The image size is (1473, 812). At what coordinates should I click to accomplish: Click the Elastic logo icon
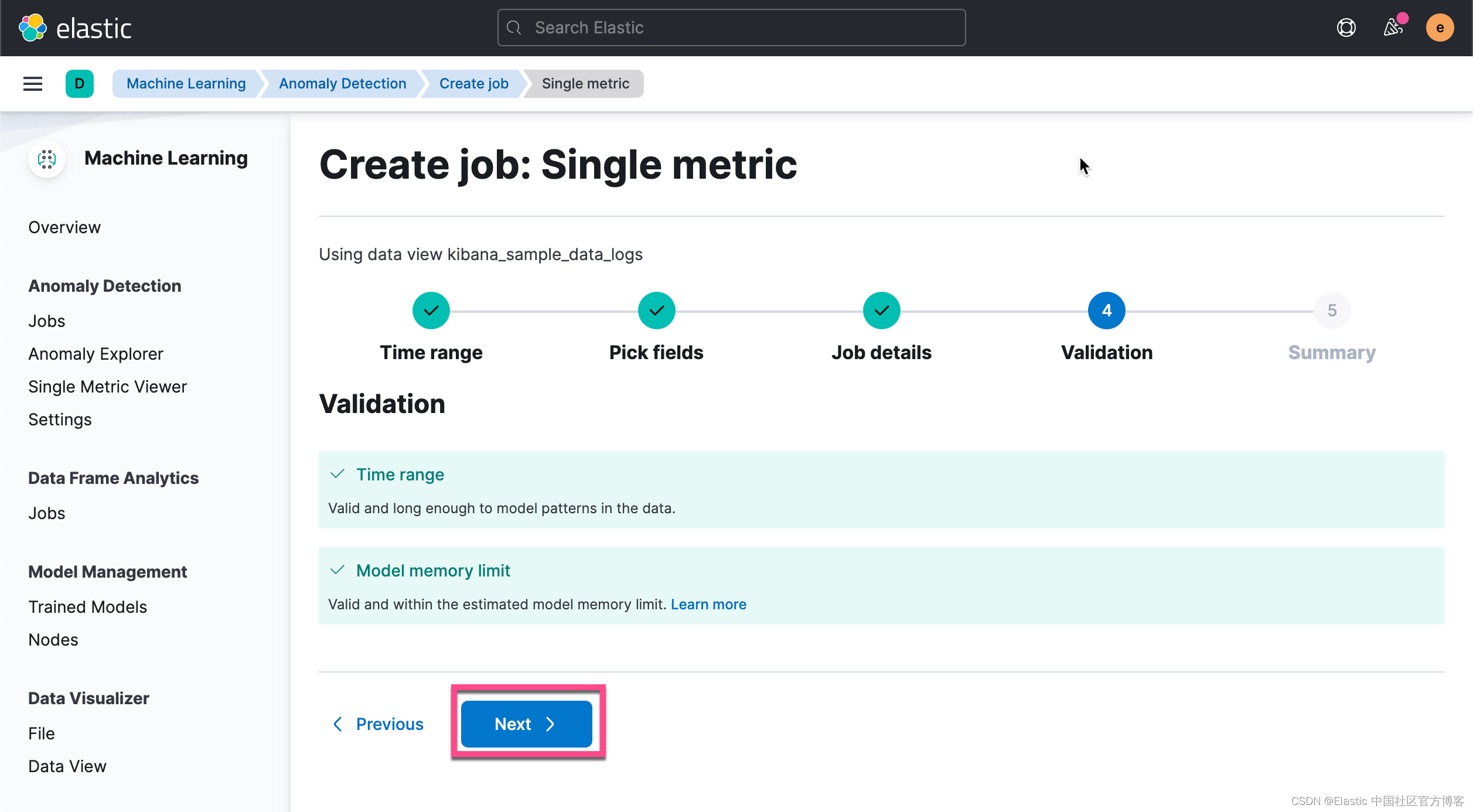pyautogui.click(x=33, y=28)
